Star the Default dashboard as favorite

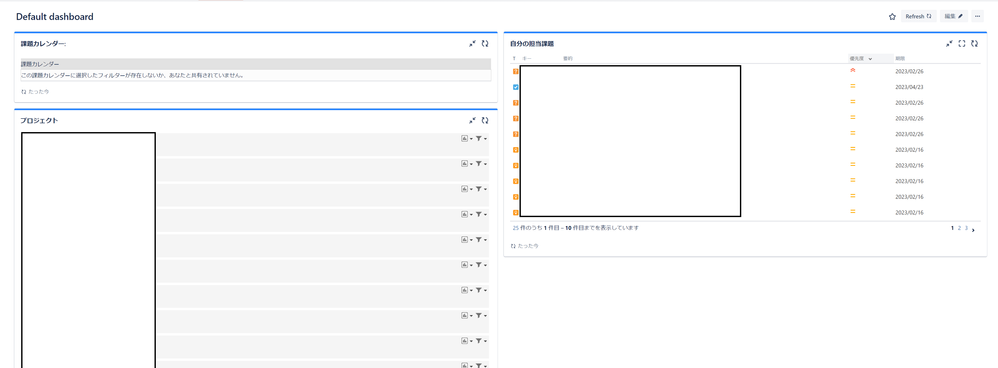click(x=892, y=17)
